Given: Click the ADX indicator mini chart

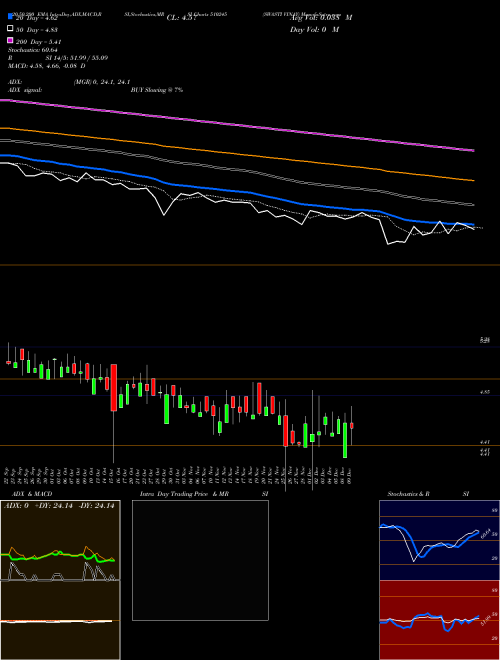Looking at the screenshot, I should pyautogui.click(x=60, y=540).
